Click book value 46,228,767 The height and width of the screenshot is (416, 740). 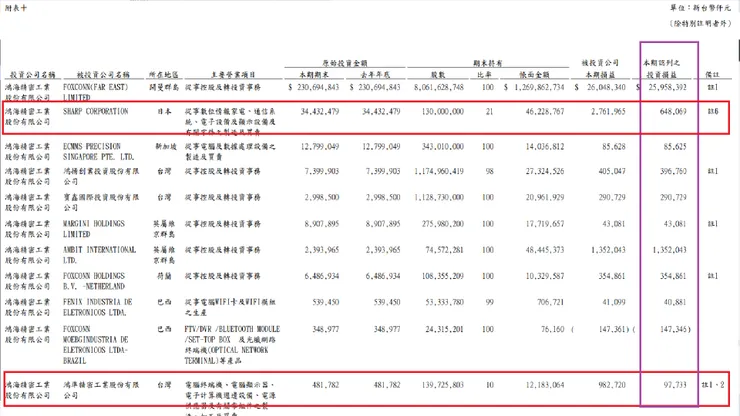tap(545, 111)
